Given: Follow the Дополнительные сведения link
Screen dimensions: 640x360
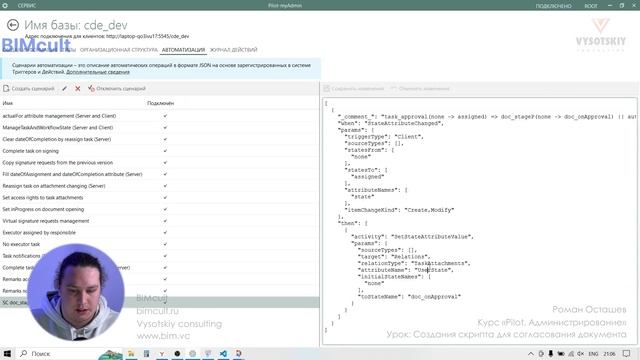Looking at the screenshot, I should pyautogui.click(x=98, y=72).
